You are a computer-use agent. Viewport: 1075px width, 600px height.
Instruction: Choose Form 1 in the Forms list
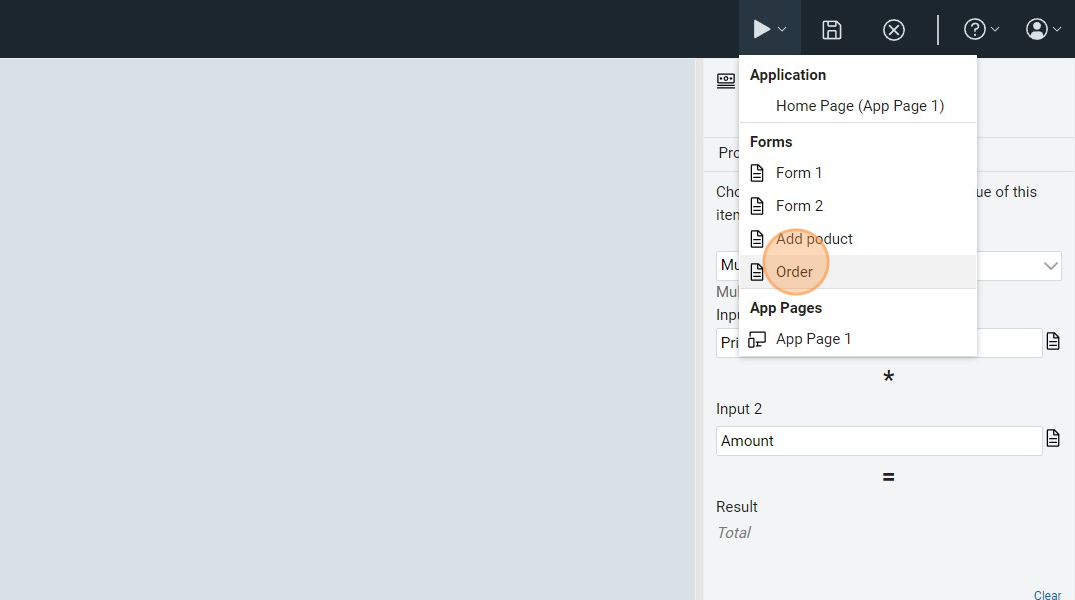pos(798,173)
